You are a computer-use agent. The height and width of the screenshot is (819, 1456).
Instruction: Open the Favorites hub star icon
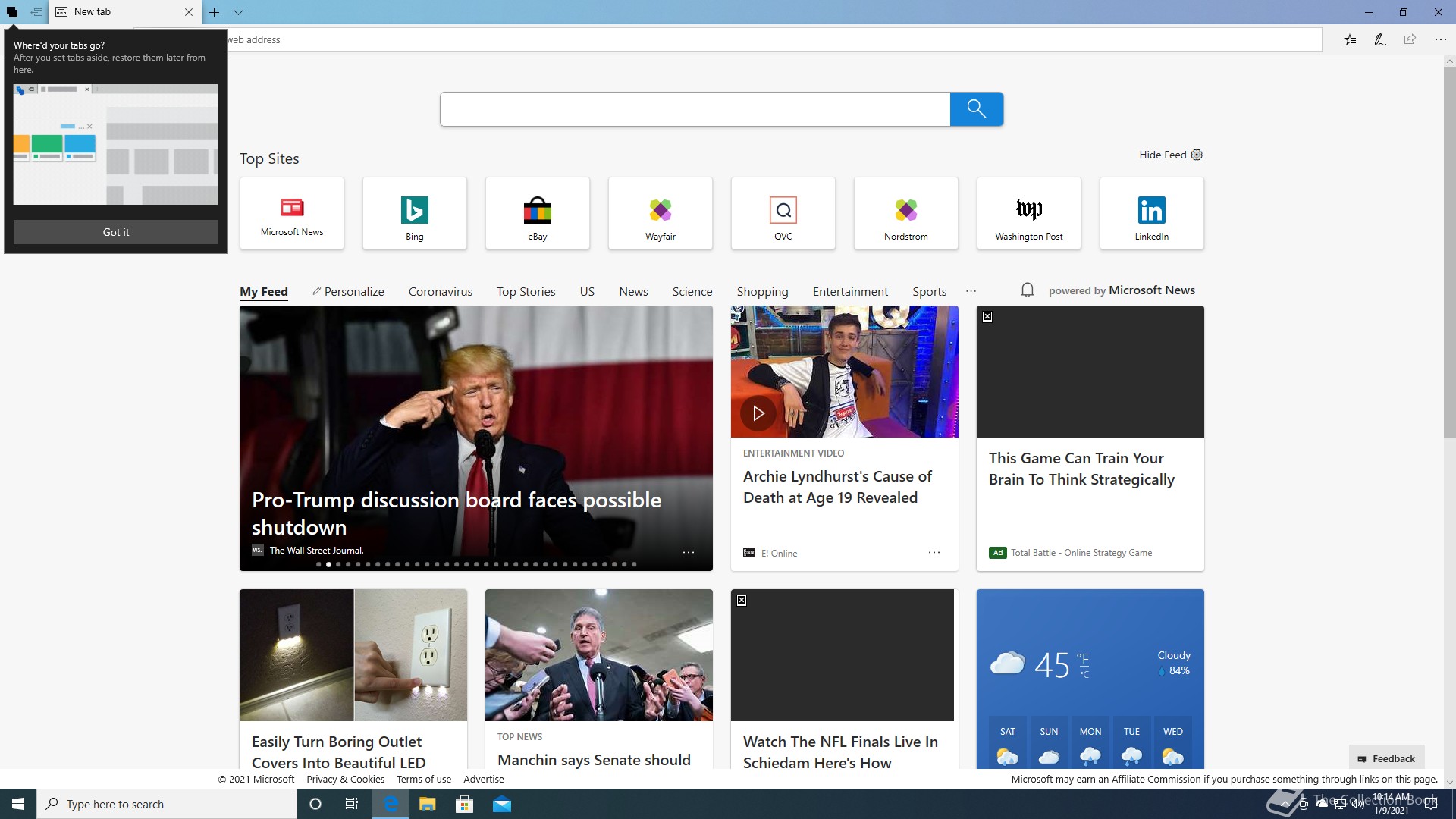(x=1350, y=39)
